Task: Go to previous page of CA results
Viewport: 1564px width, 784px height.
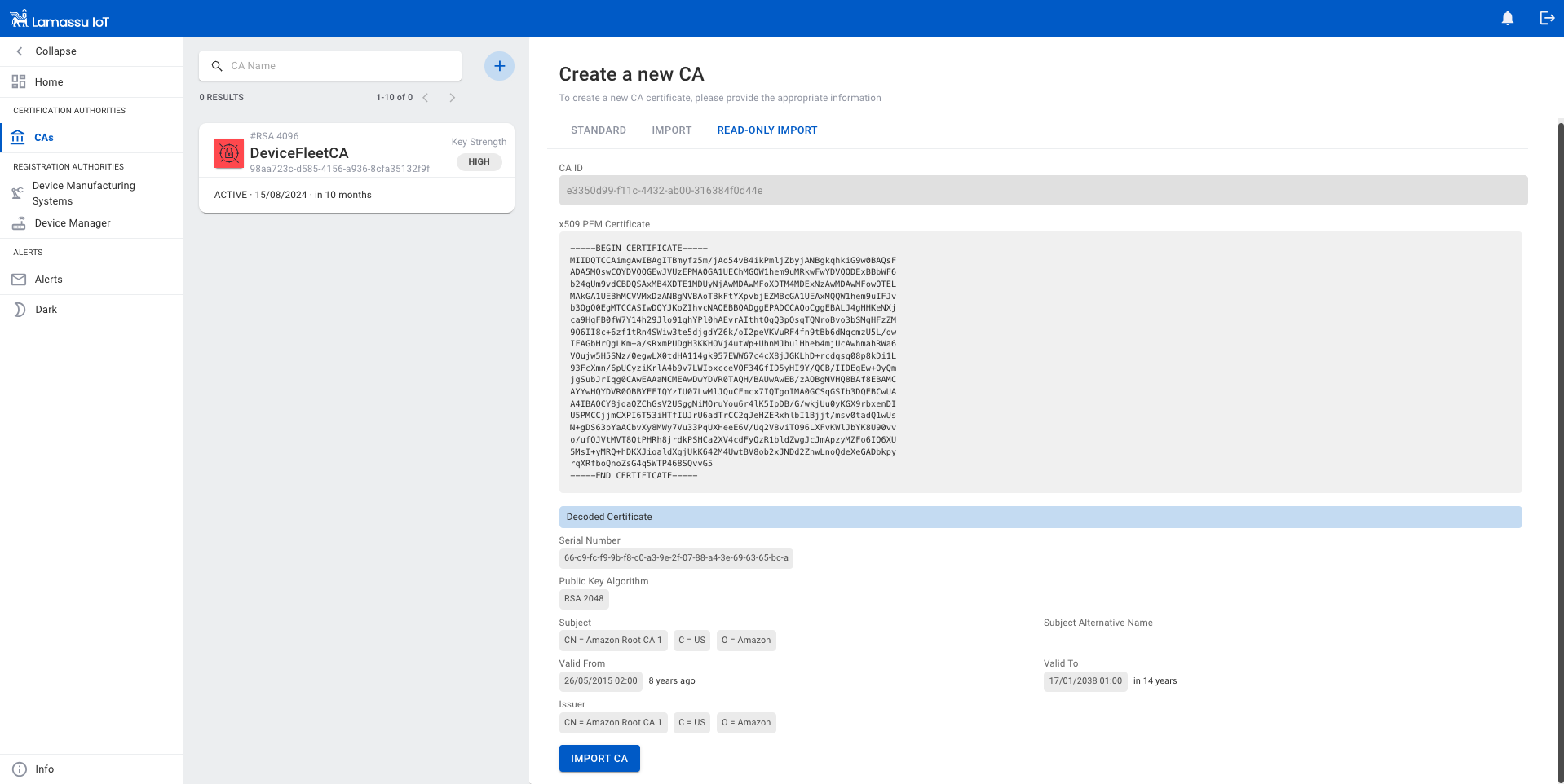Action: (x=425, y=98)
